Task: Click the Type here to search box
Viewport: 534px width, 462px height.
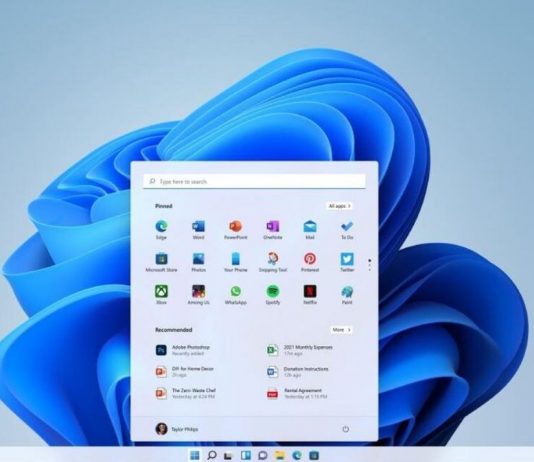Action: coord(254,181)
